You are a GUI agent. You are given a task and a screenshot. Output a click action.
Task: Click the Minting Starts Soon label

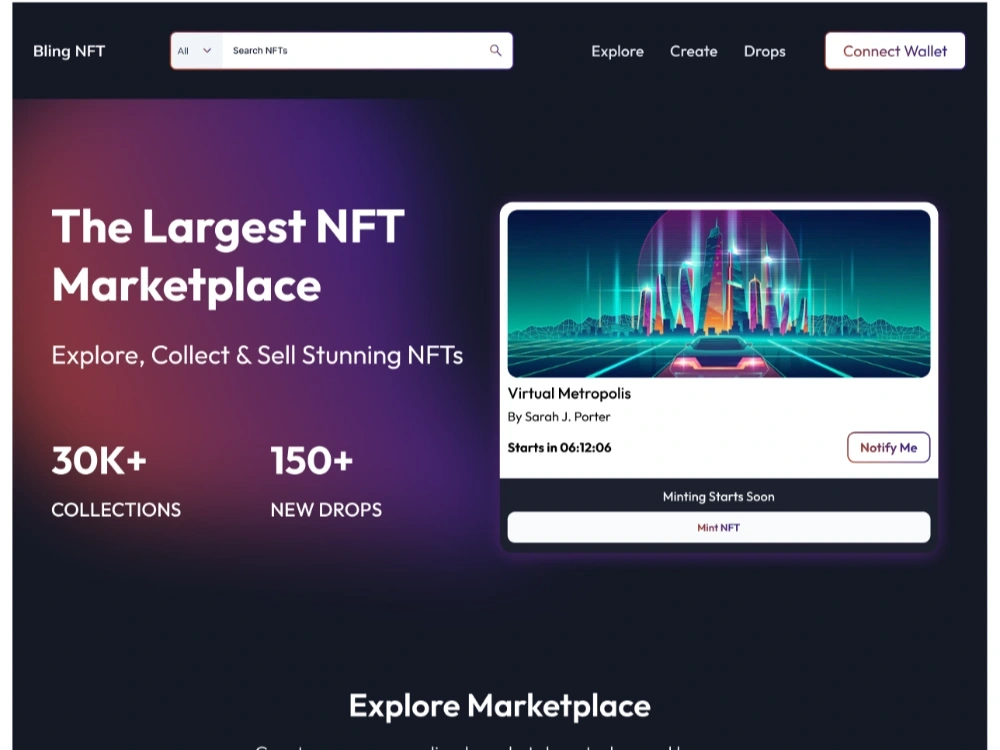click(x=719, y=496)
